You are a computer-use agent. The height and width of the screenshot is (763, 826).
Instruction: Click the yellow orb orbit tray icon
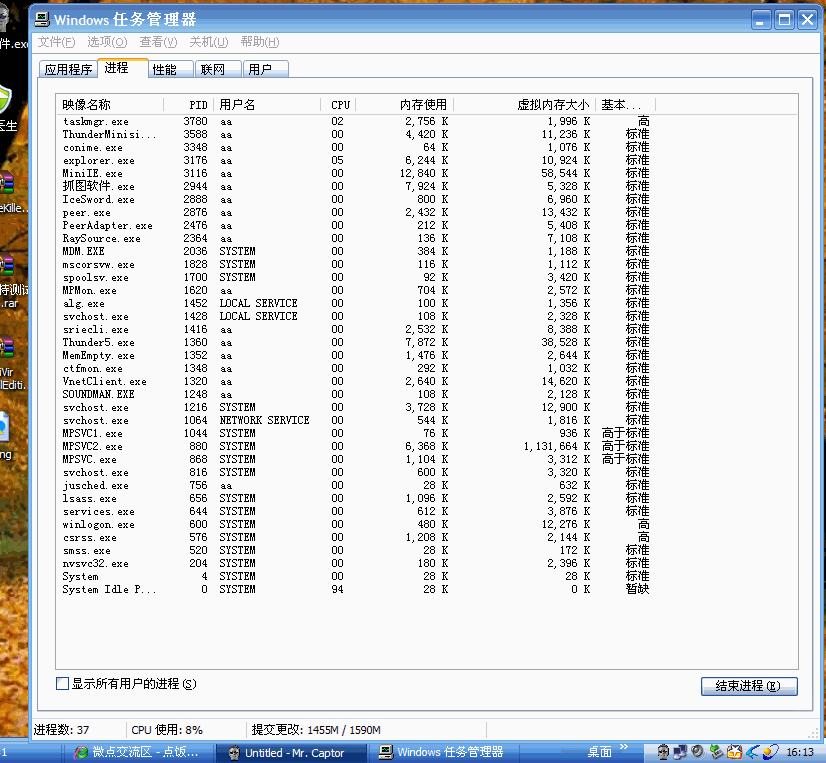point(770,752)
